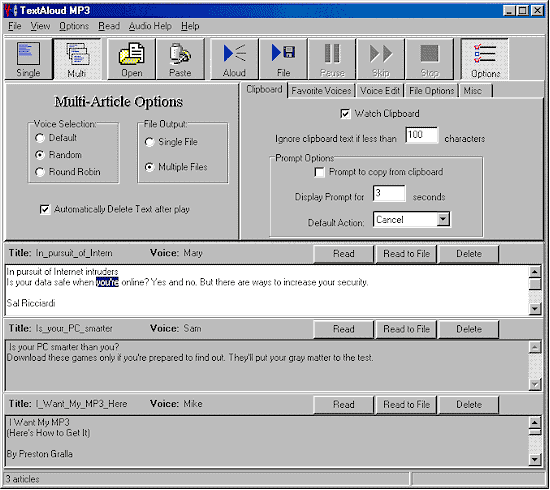Viewport: 550px width, 490px height.
Task: Click "(Here's How to Get It)" text line
Action: coord(48,433)
